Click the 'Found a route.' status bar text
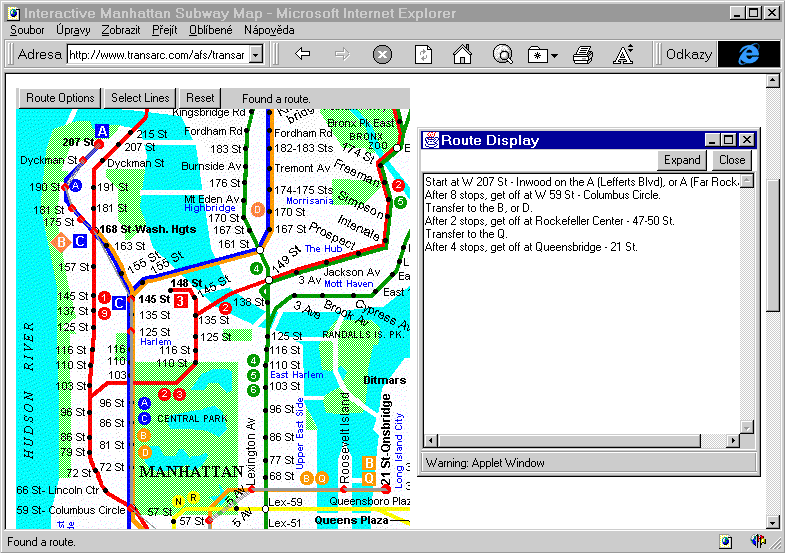785x553 pixels. (41, 542)
